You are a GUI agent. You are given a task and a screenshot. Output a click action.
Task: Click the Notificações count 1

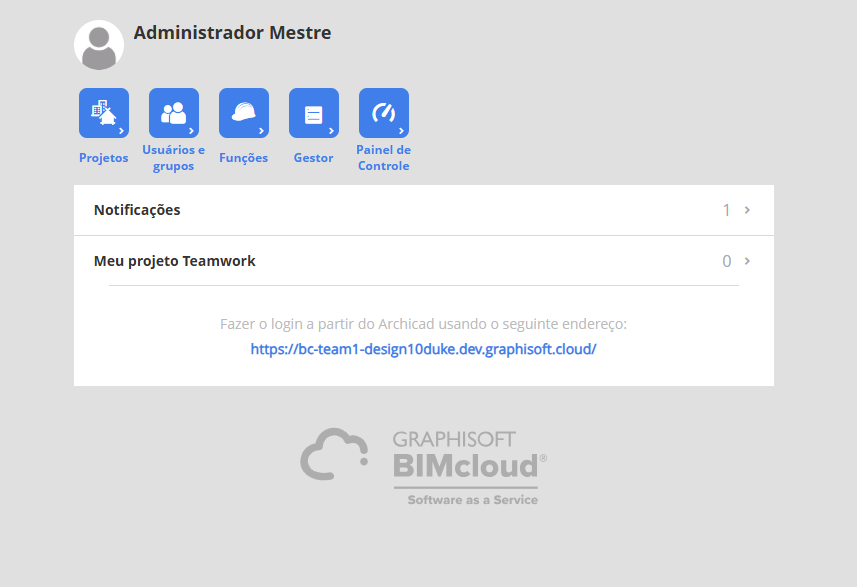726,210
